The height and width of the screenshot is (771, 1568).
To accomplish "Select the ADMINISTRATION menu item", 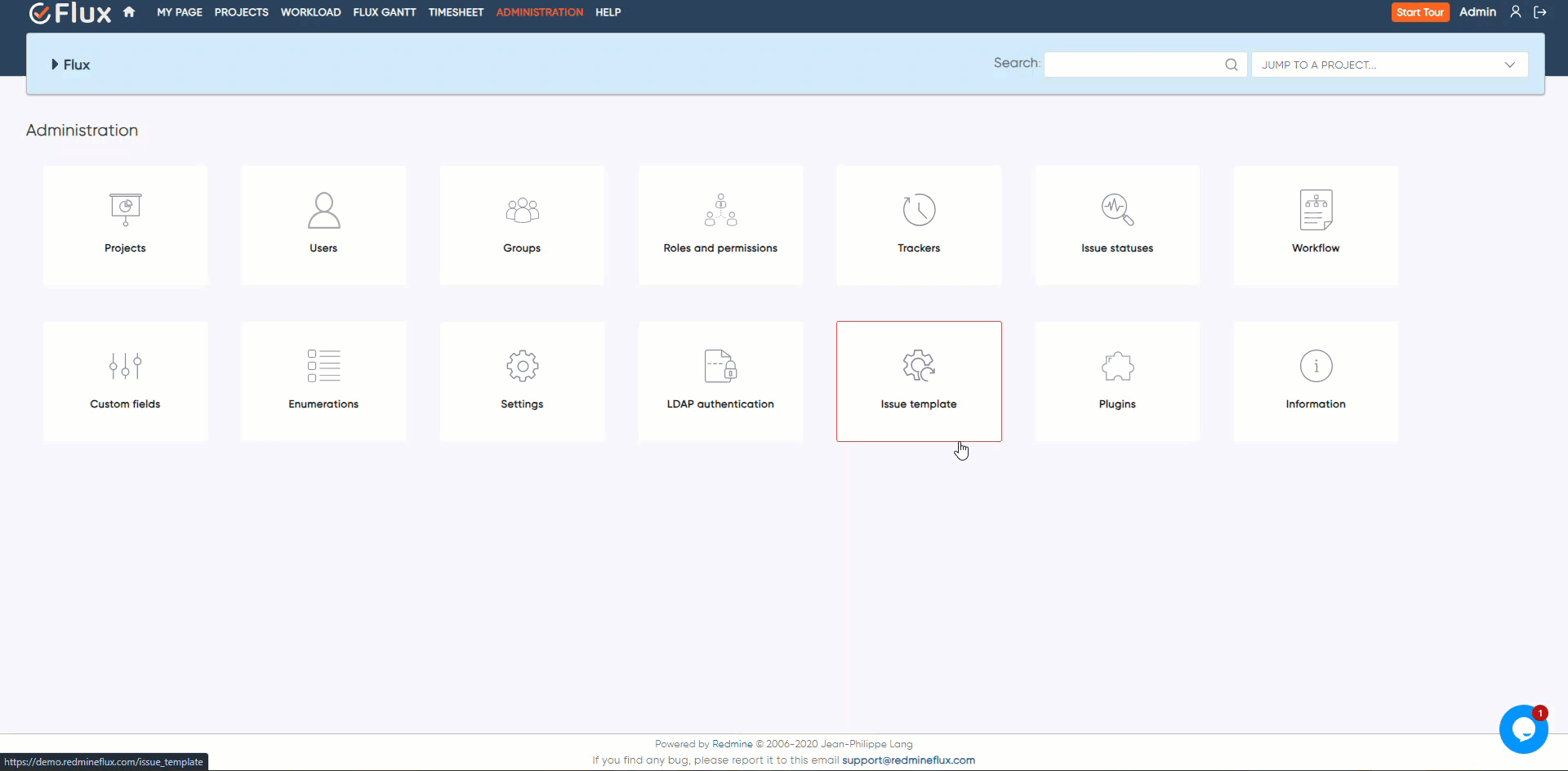I will coord(539,12).
